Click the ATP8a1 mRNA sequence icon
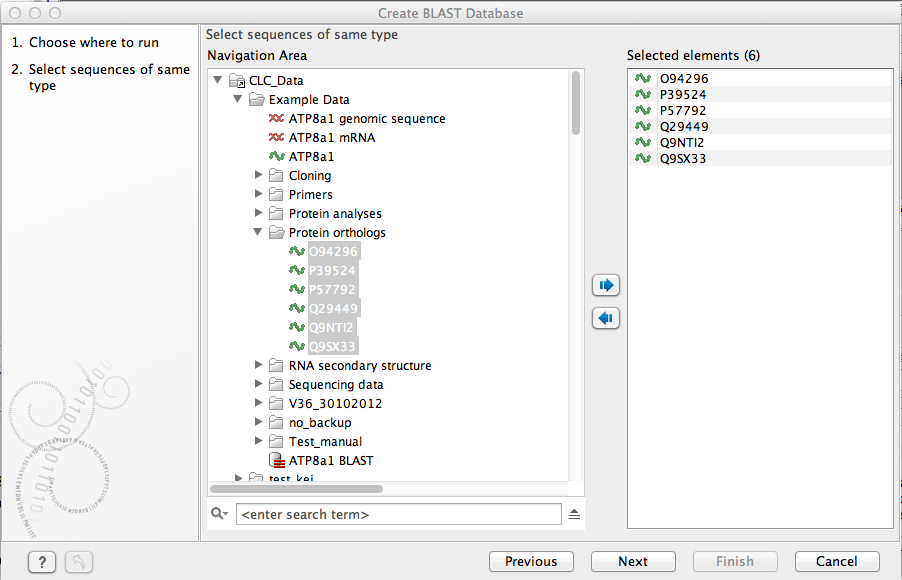This screenshot has width=902, height=580. click(277, 138)
